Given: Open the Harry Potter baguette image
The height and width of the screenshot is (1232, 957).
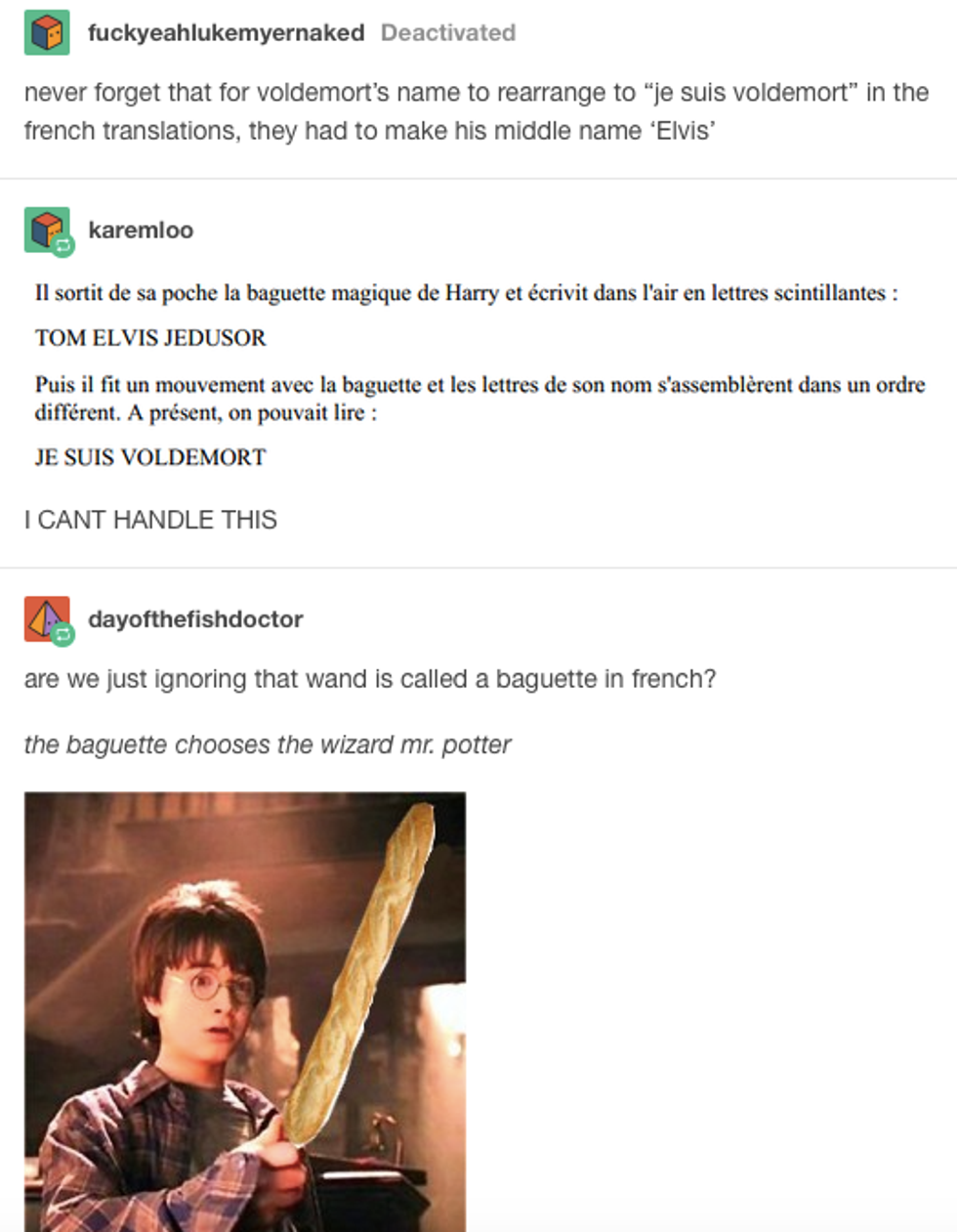Looking at the screenshot, I should (245, 1011).
